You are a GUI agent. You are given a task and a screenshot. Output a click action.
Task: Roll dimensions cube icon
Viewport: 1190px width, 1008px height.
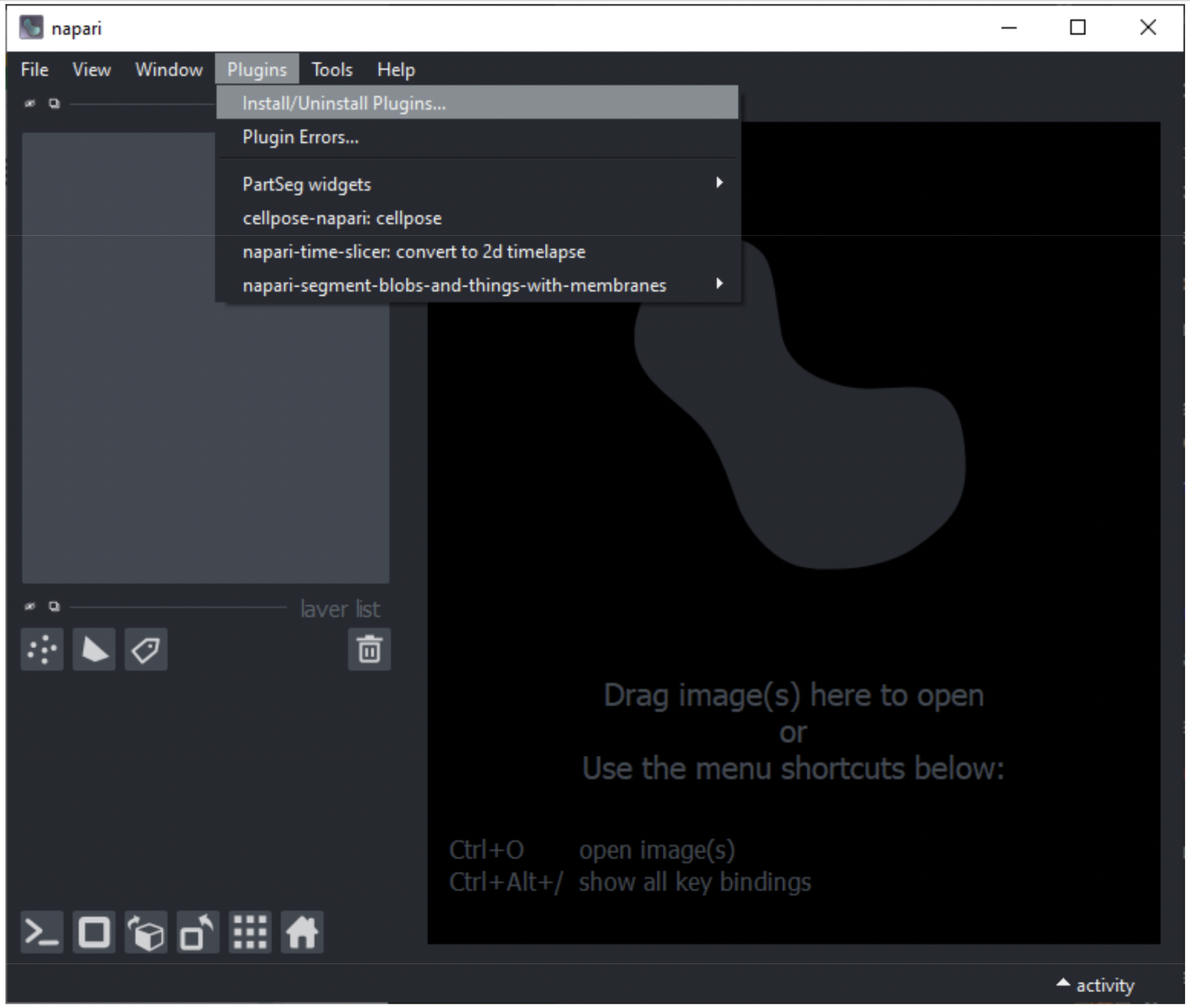pyautogui.click(x=146, y=932)
